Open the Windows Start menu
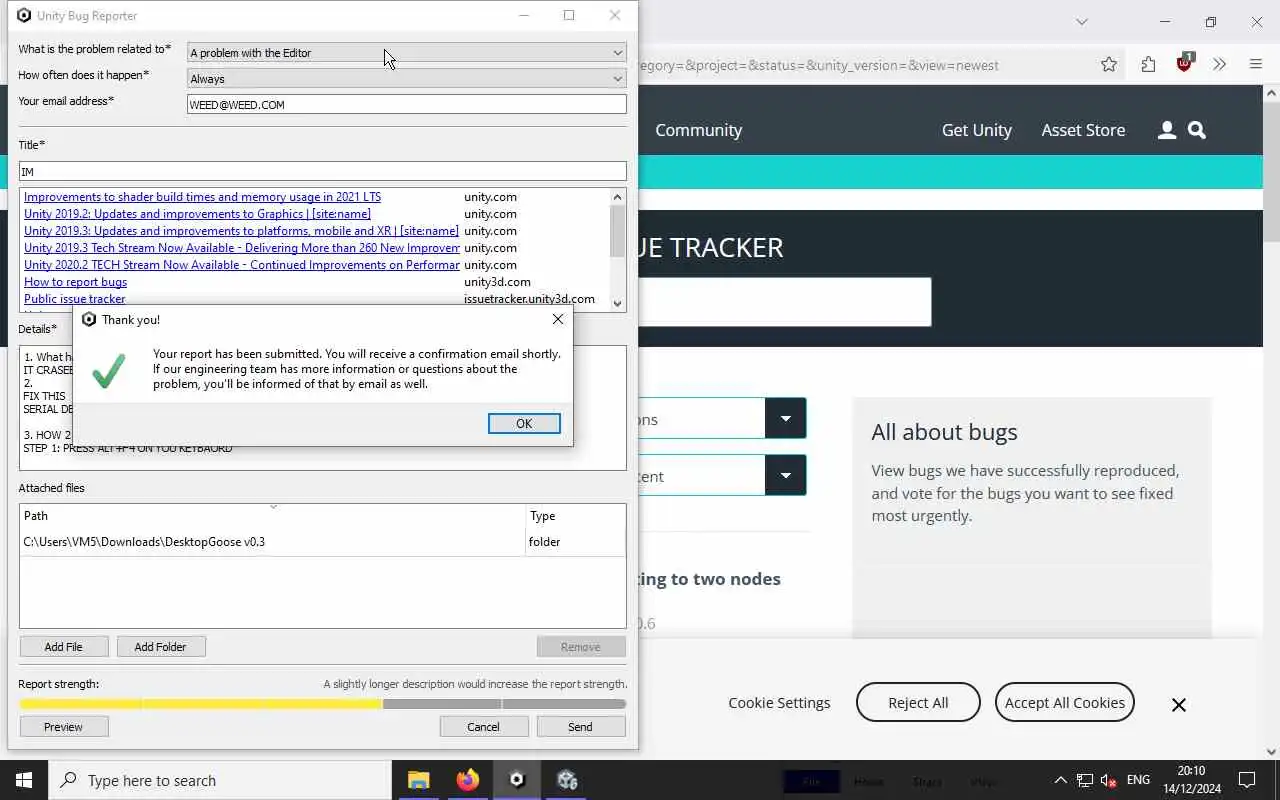Image resolution: width=1280 pixels, height=800 pixels. 24,780
